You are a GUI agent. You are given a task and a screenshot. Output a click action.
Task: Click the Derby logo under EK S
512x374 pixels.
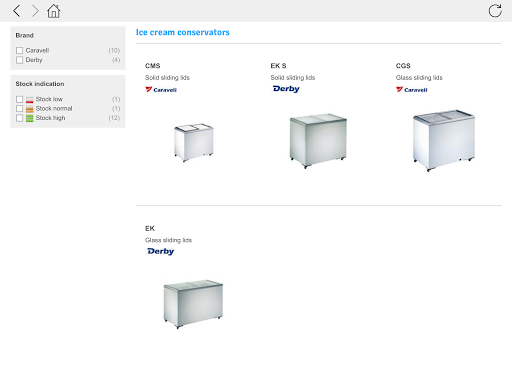286,89
